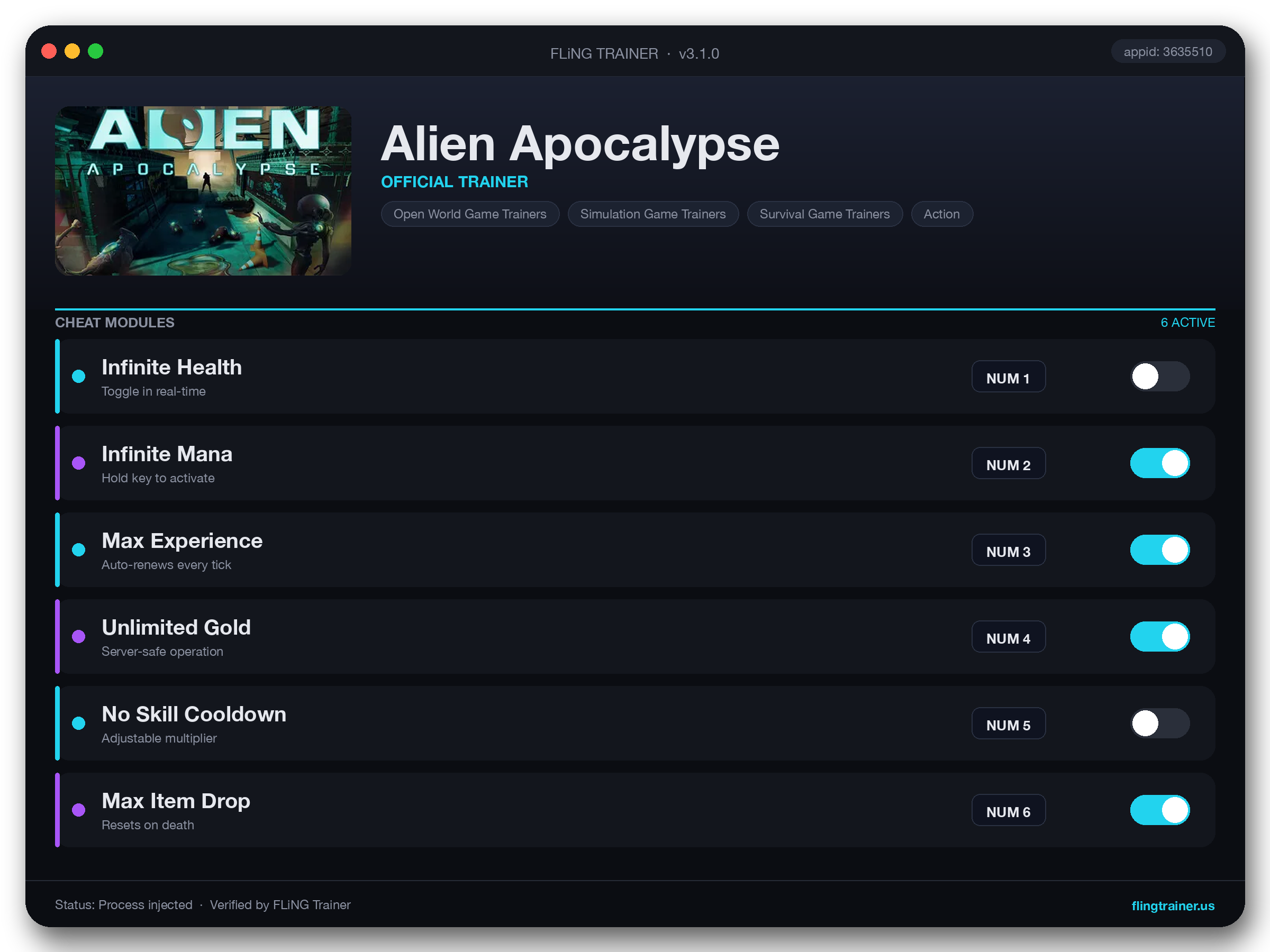The width and height of the screenshot is (1270, 952).
Task: Click the Alien Apocalypse cover art thumbnail
Action: pos(203,190)
